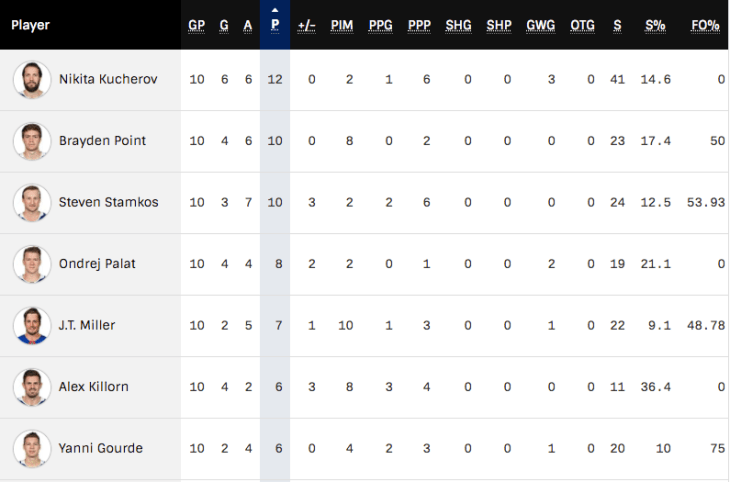Open Steven Stamkos's player name link
Image resolution: width=730 pixels, height=482 pixels.
[108, 202]
